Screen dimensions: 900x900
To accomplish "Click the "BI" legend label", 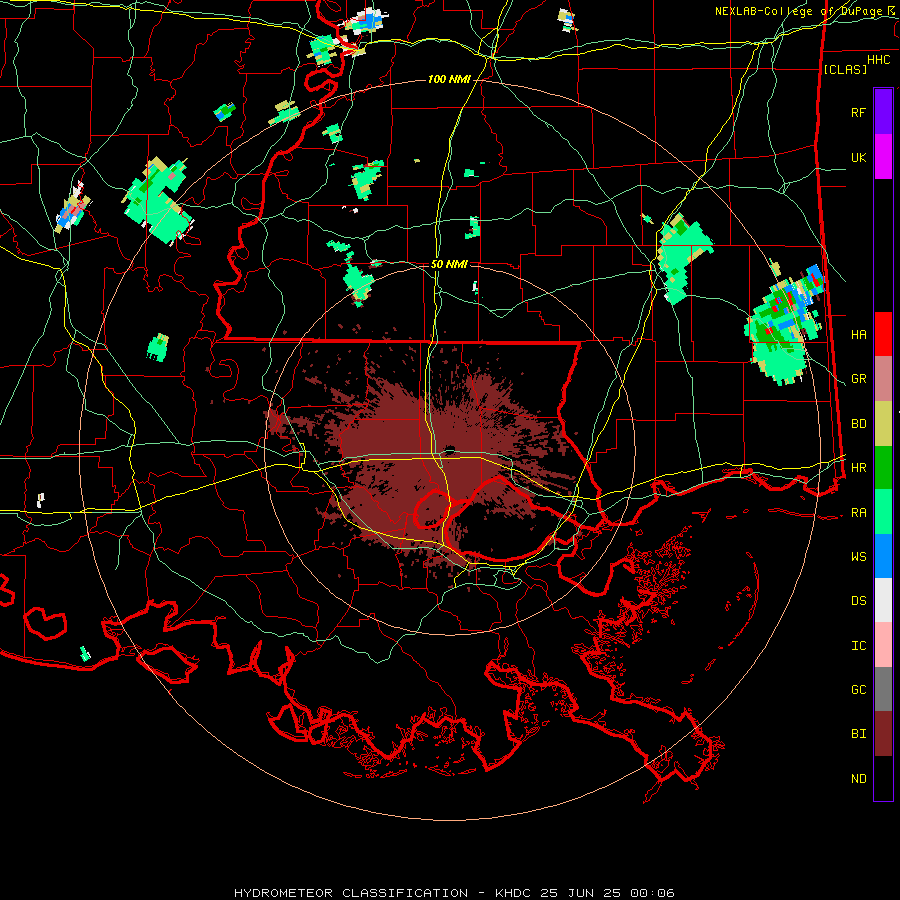I will (858, 734).
